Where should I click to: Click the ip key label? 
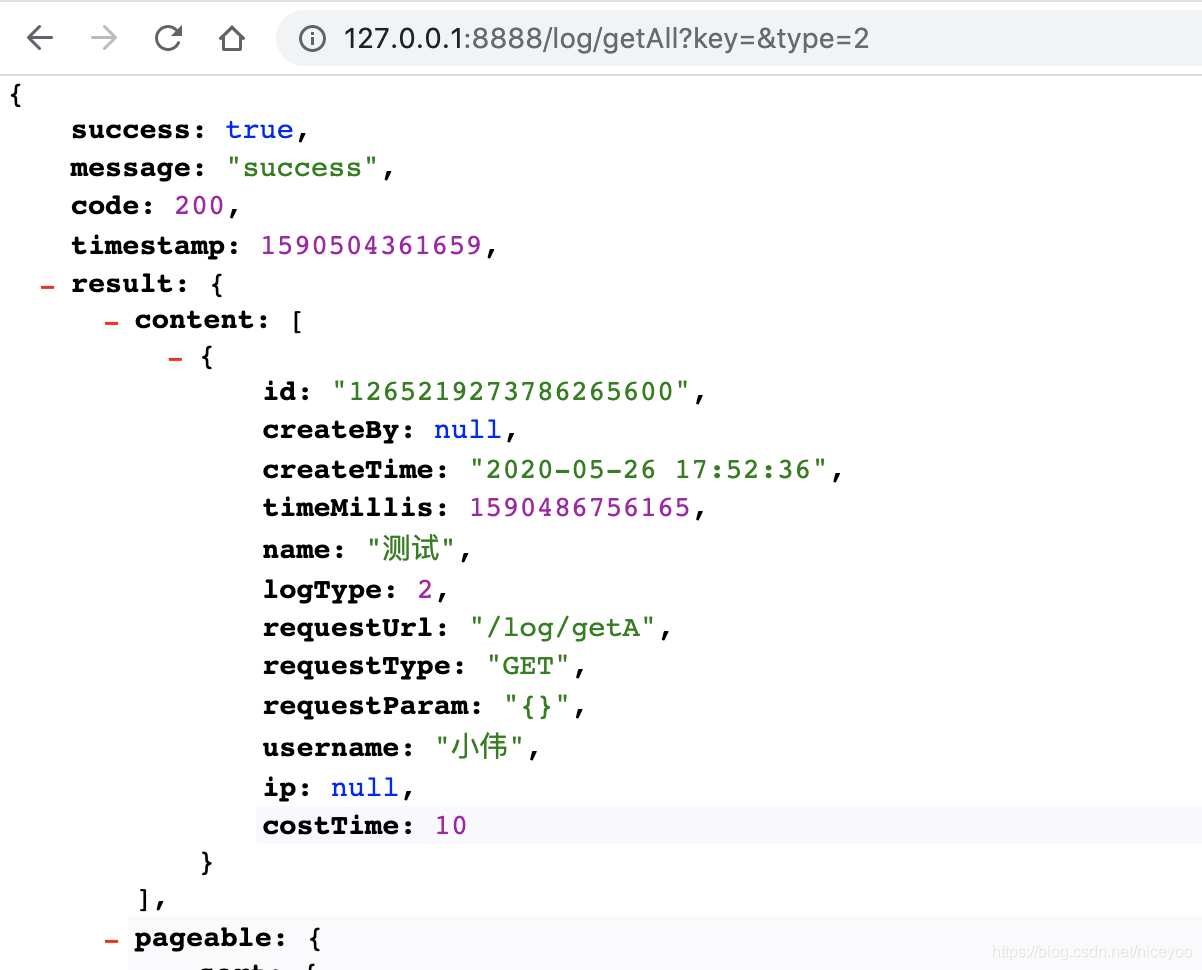point(288,788)
